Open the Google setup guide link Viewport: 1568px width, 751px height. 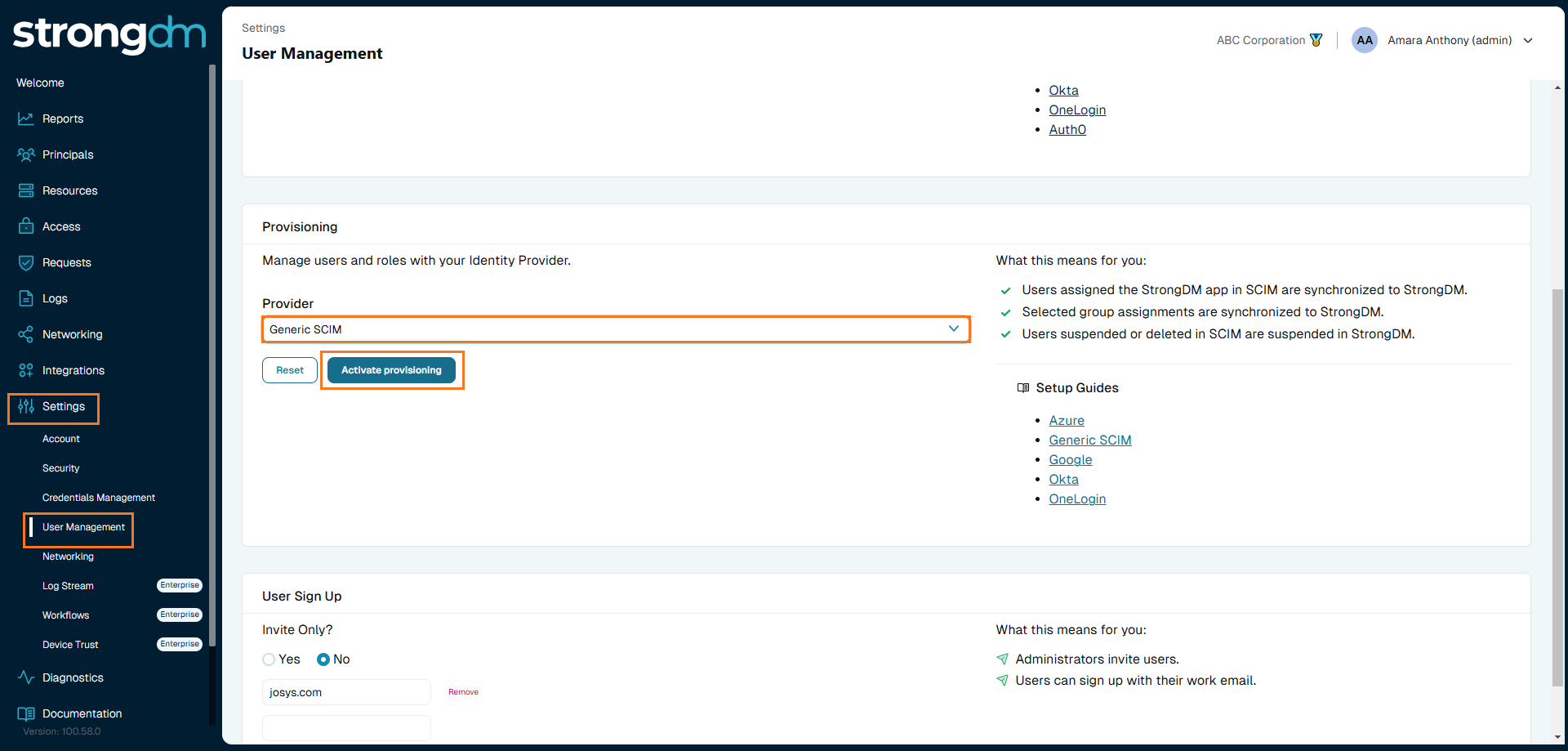(x=1071, y=460)
